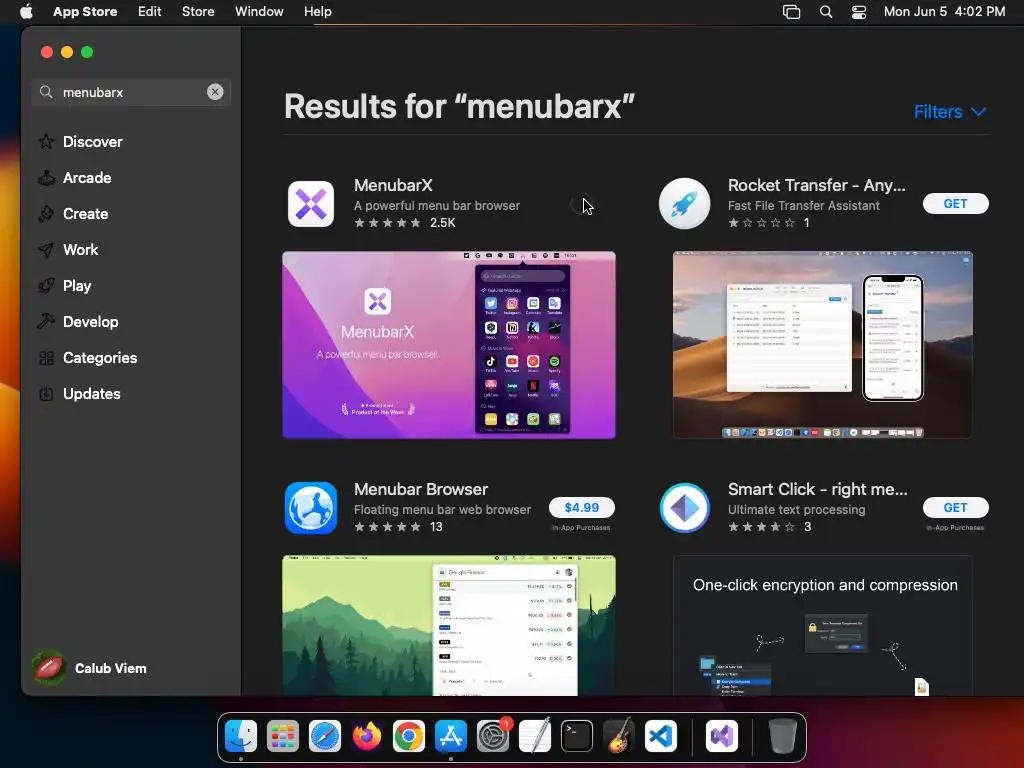Click the date and time in the menu bar
The width and height of the screenshot is (1024, 768).
[x=944, y=11]
